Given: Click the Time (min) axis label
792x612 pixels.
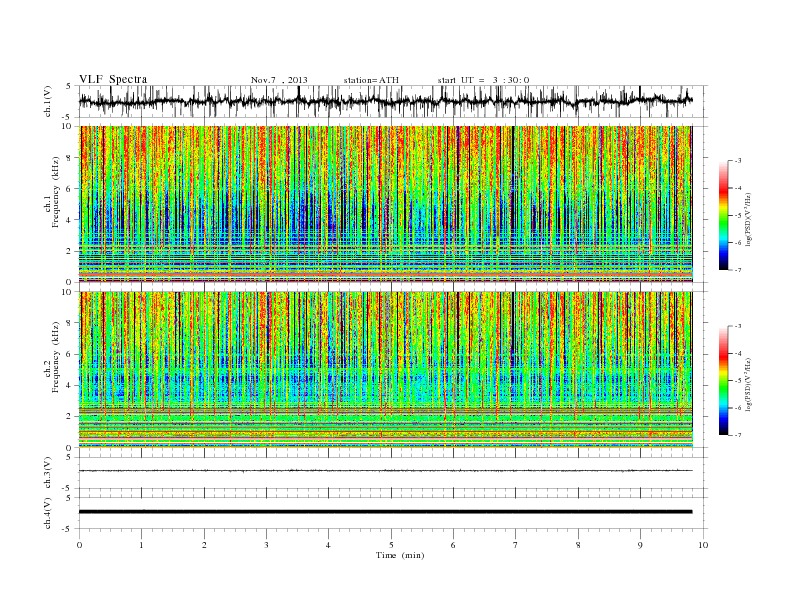Looking at the screenshot, I should click(x=400, y=555).
